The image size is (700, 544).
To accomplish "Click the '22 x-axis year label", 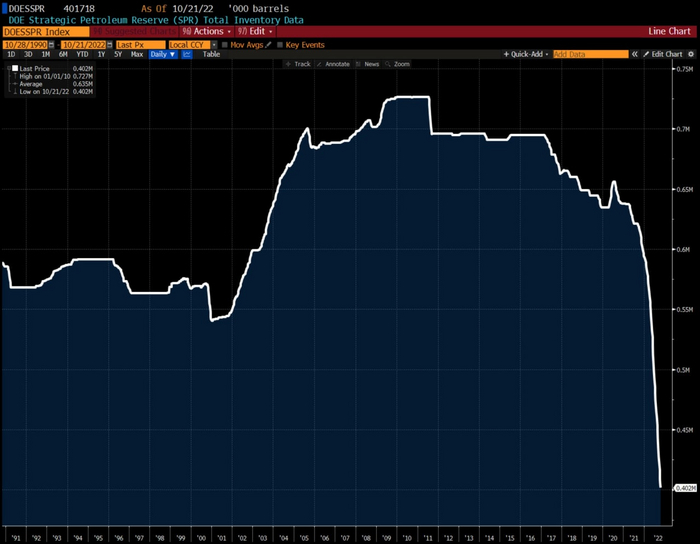I will [658, 538].
